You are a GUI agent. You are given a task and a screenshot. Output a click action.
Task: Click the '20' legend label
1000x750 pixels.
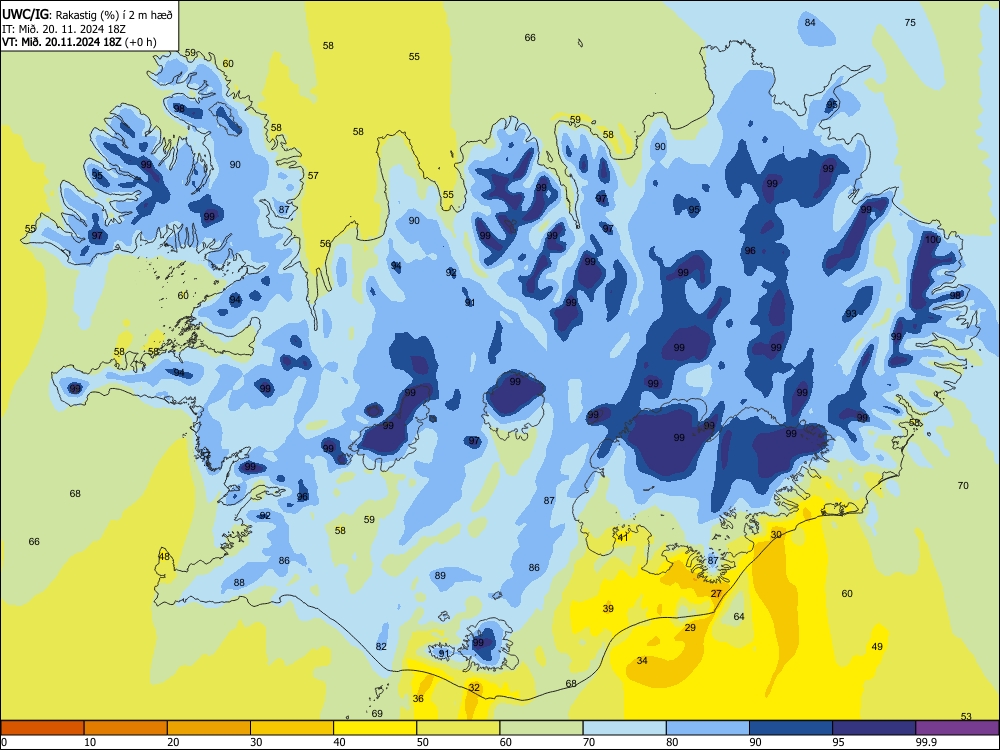(173, 742)
